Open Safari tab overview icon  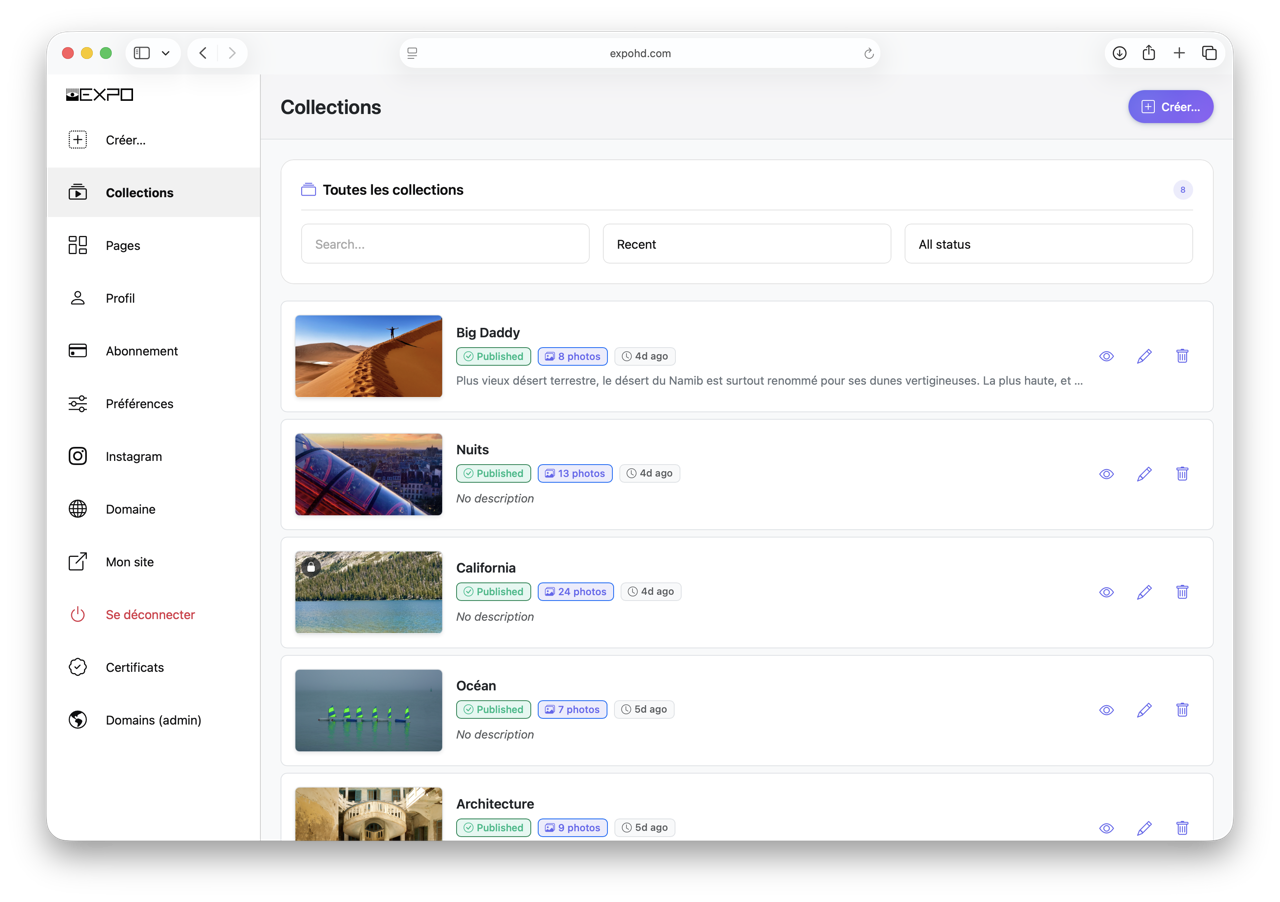click(x=1209, y=53)
